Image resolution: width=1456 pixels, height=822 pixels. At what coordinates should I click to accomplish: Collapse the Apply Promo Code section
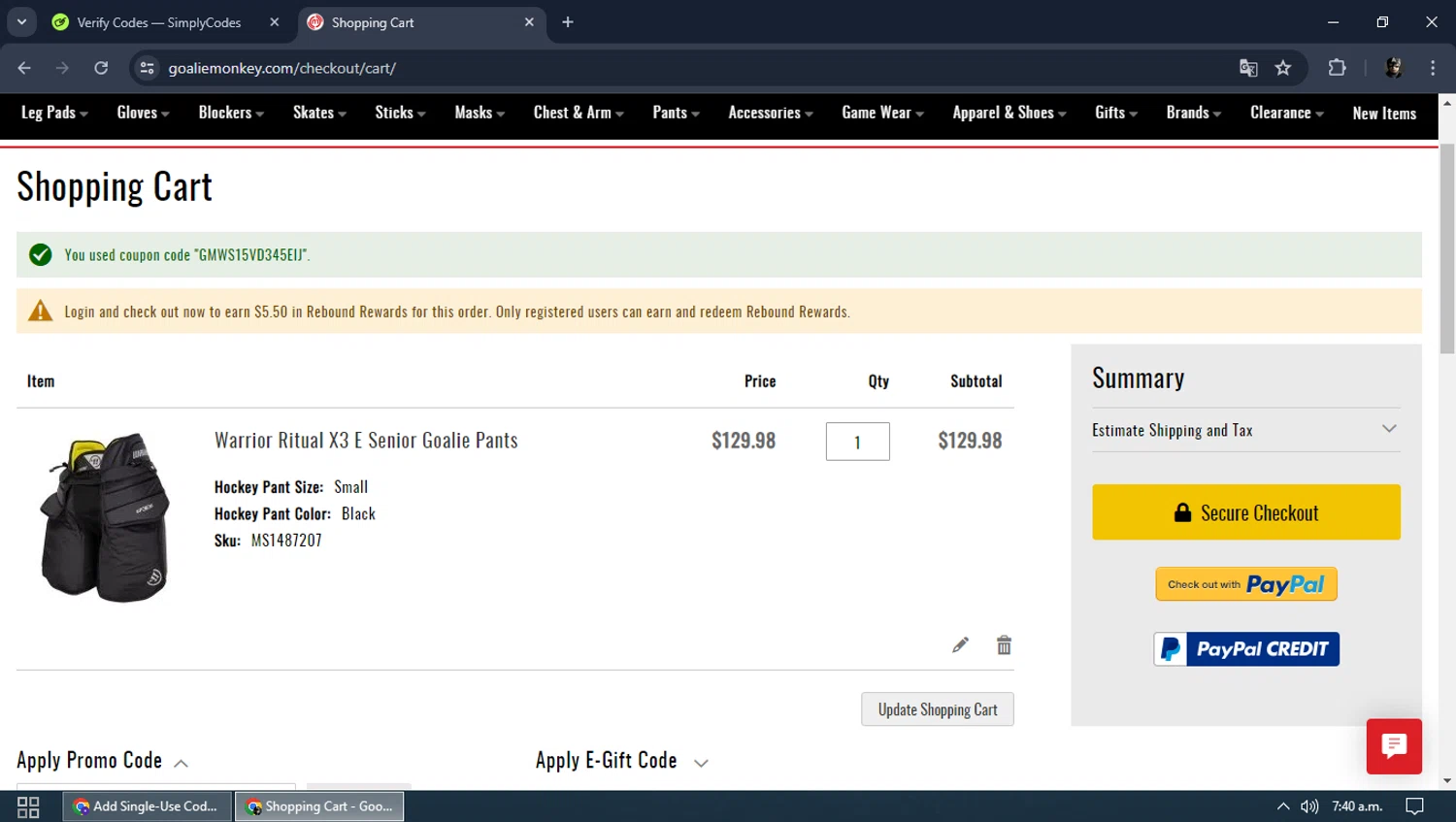(x=102, y=760)
